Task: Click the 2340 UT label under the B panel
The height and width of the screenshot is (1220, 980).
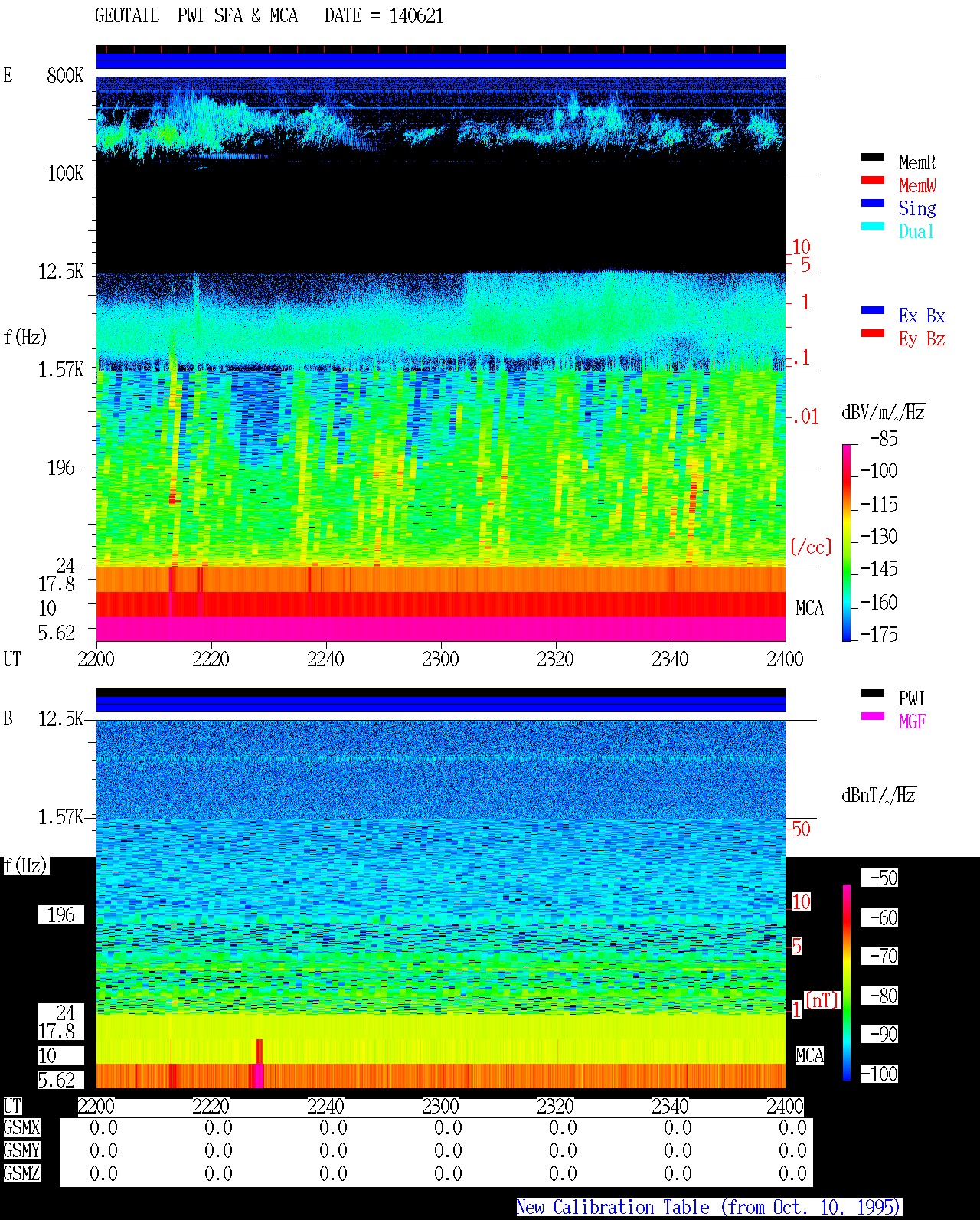Action: (670, 1106)
